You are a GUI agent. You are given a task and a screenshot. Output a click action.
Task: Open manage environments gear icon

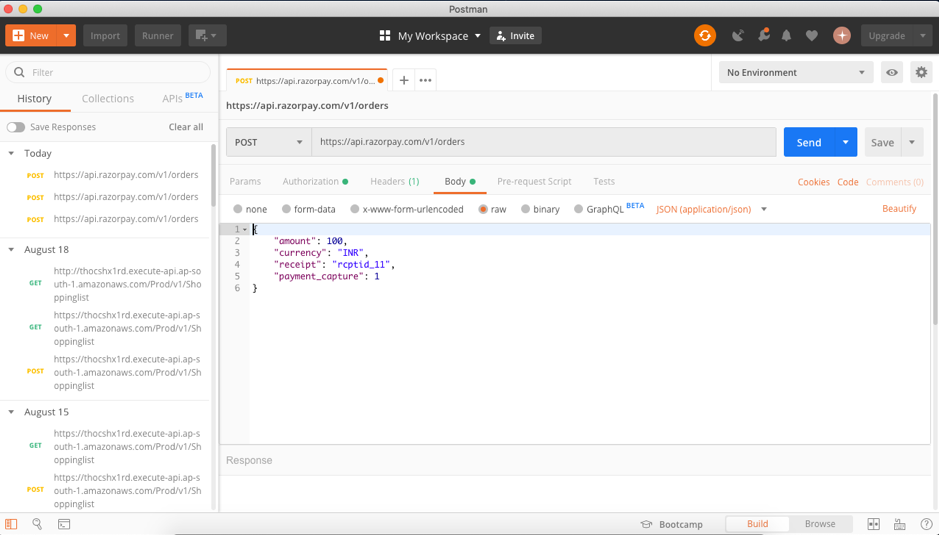point(921,72)
